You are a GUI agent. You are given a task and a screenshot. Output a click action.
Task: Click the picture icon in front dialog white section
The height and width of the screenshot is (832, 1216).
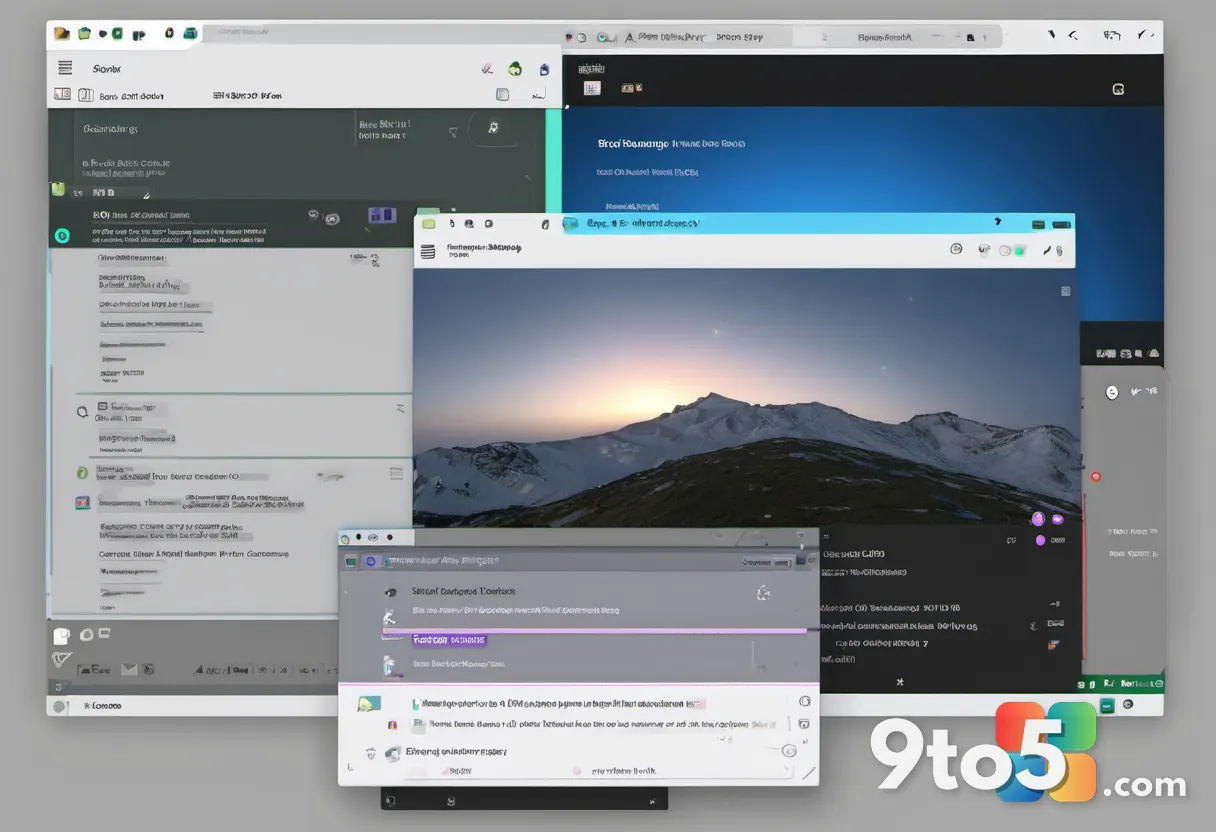pyautogui.click(x=369, y=704)
